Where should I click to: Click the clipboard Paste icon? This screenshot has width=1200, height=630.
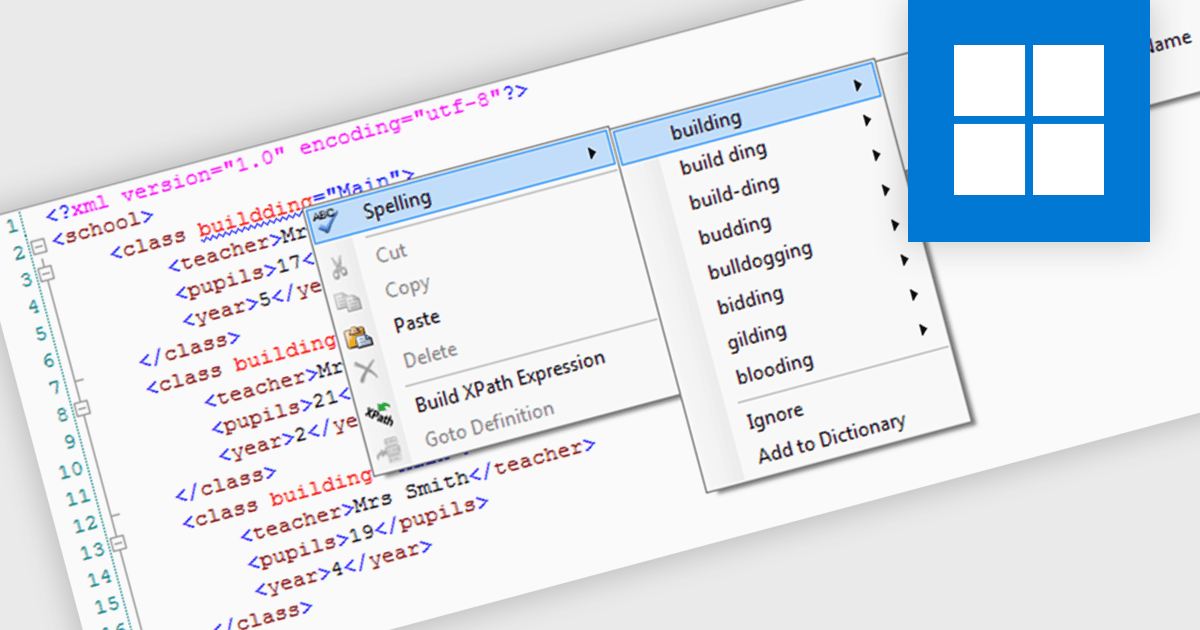[358, 338]
